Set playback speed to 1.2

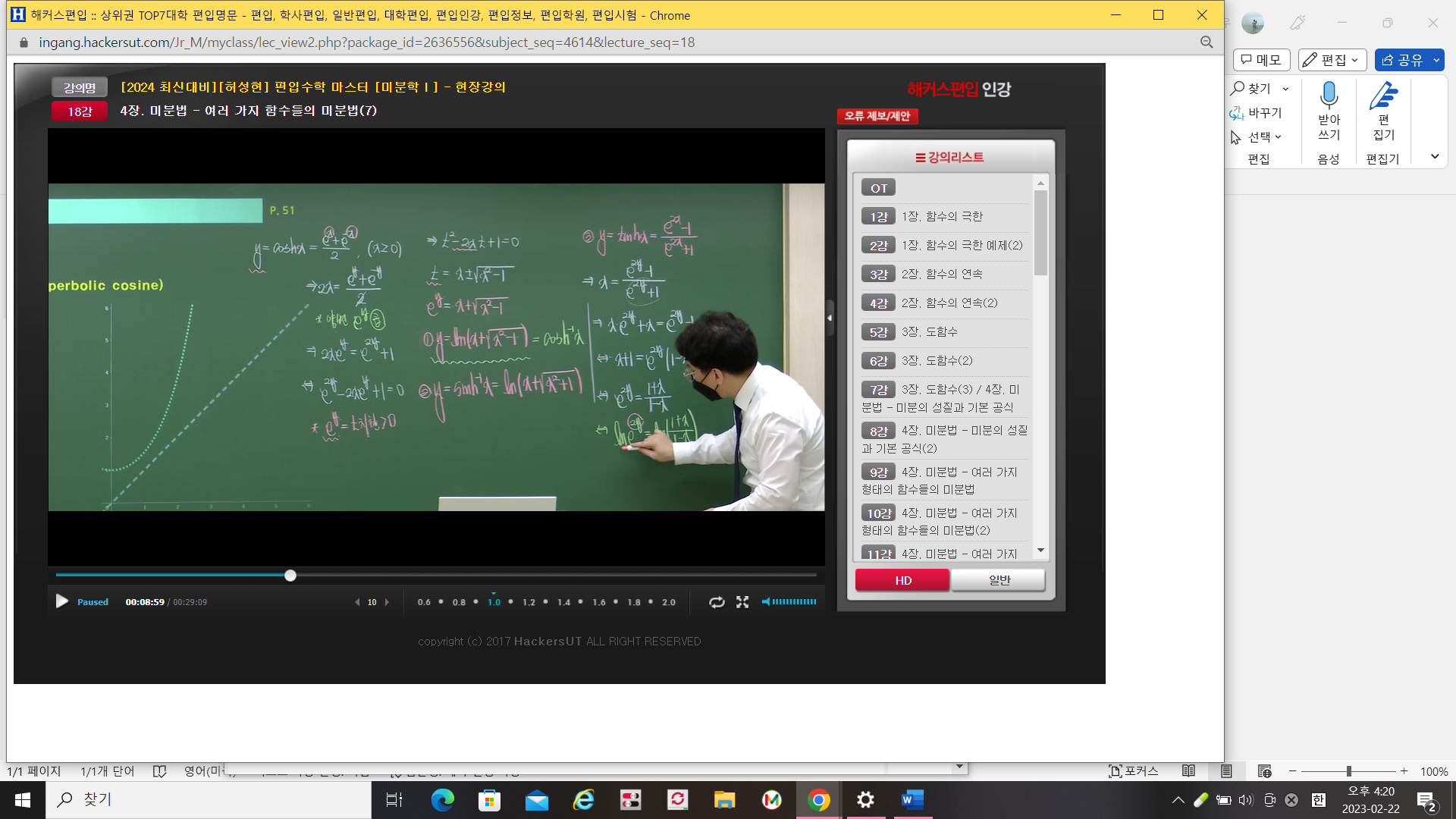[529, 602]
